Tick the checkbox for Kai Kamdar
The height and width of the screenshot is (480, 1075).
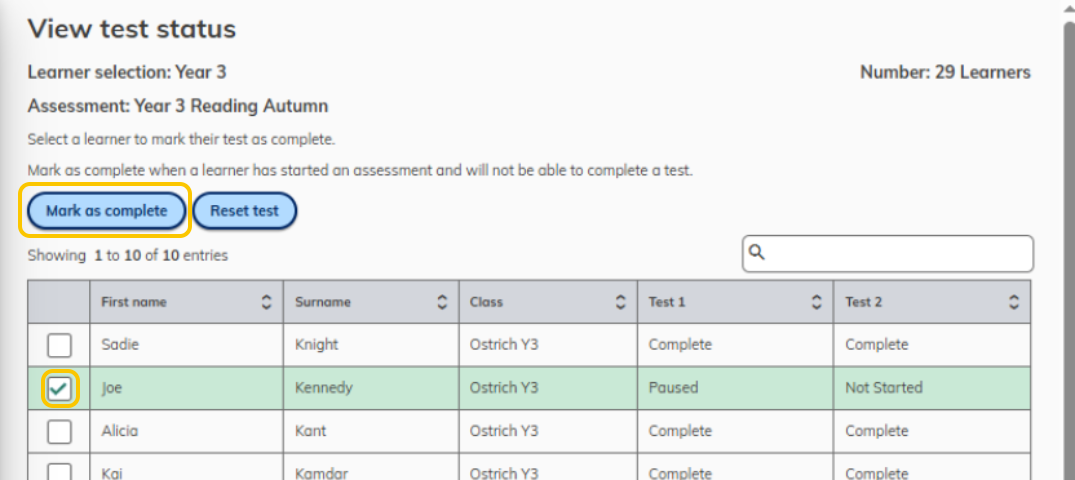point(60,471)
